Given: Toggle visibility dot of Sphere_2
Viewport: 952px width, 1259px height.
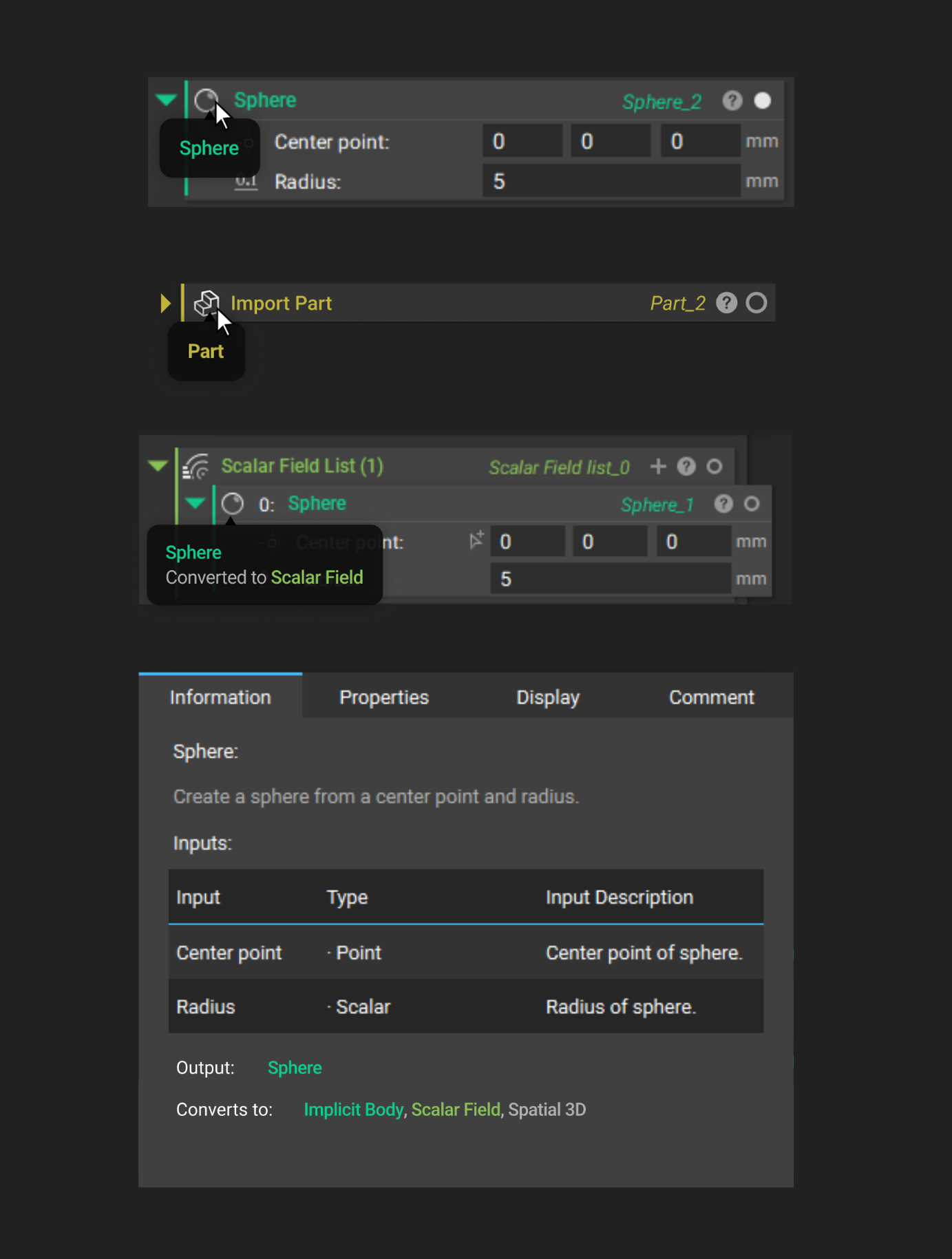Looking at the screenshot, I should [763, 101].
